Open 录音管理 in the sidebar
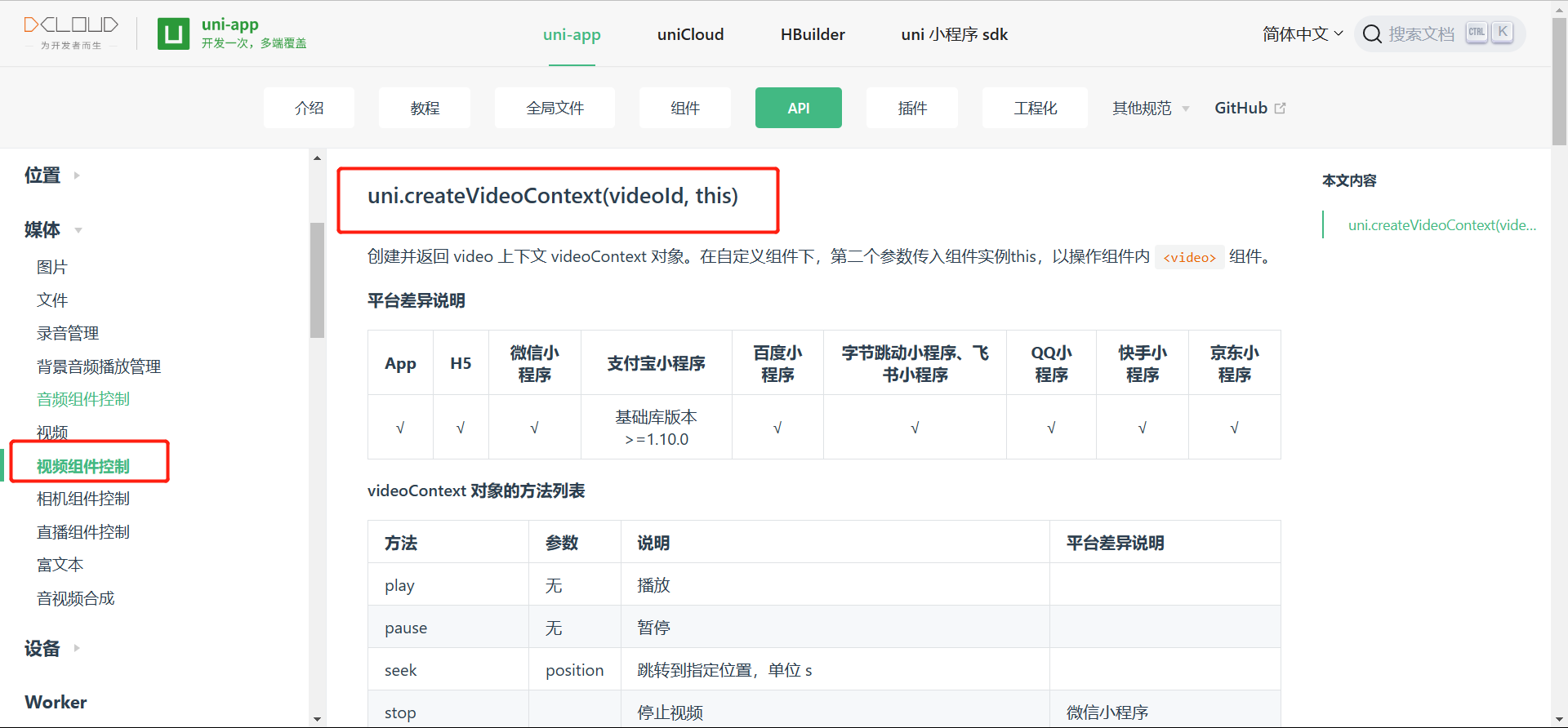This screenshot has height=728, width=1568. [x=68, y=333]
